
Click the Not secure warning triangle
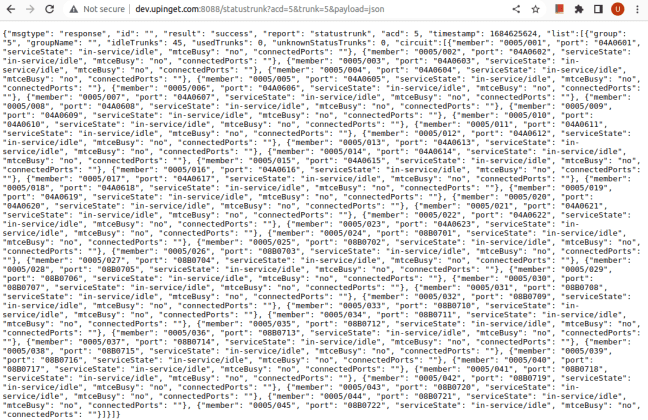click(x=74, y=9)
